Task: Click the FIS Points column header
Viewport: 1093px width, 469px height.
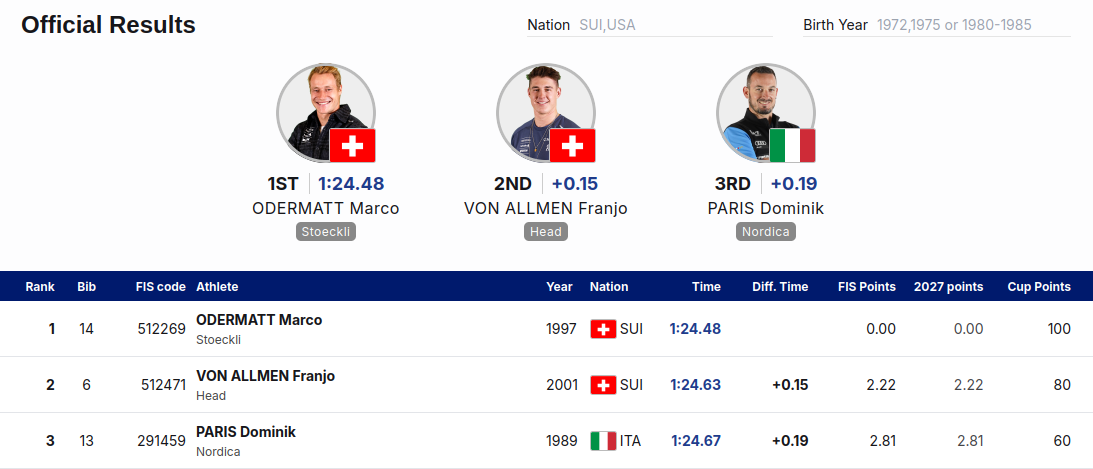Action: (x=866, y=286)
